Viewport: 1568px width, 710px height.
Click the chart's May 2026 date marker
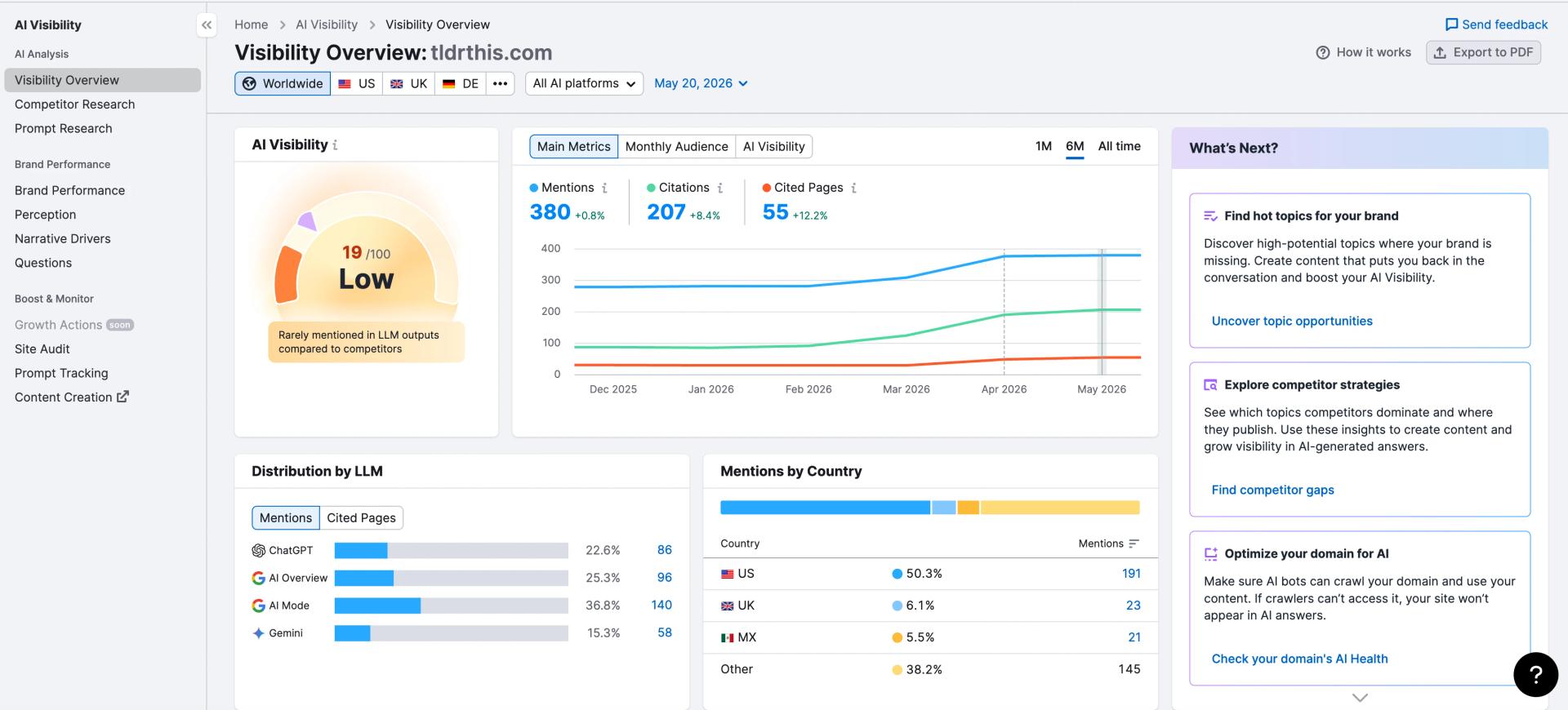pyautogui.click(x=1102, y=312)
